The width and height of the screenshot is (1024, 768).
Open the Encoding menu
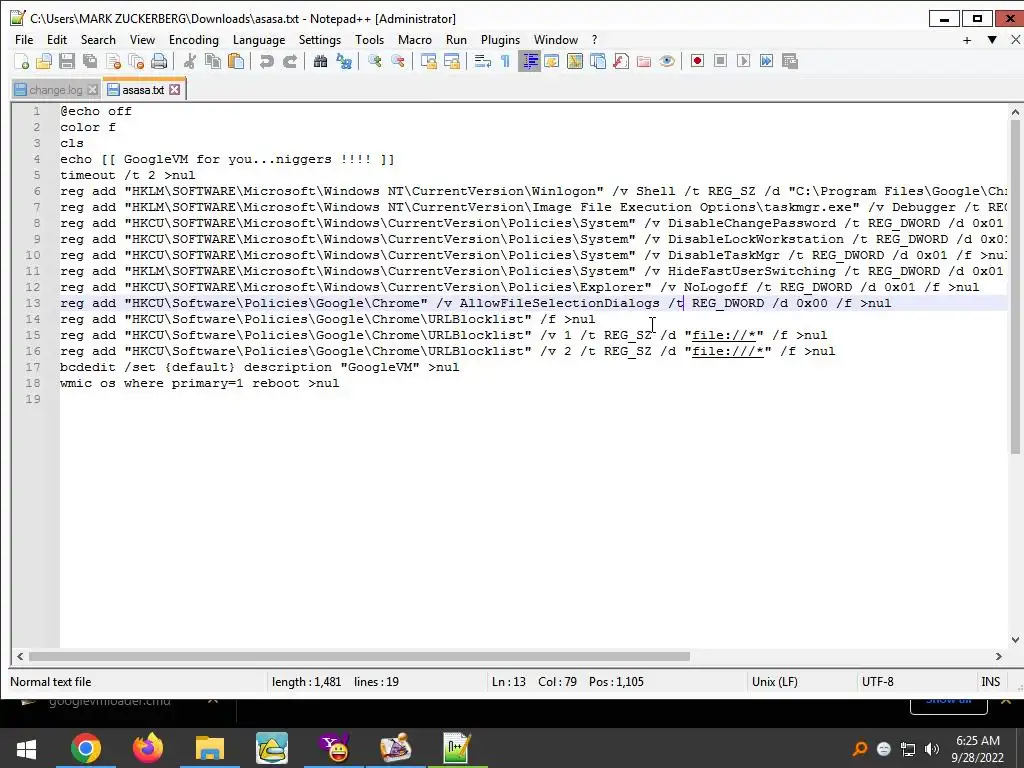click(x=194, y=40)
